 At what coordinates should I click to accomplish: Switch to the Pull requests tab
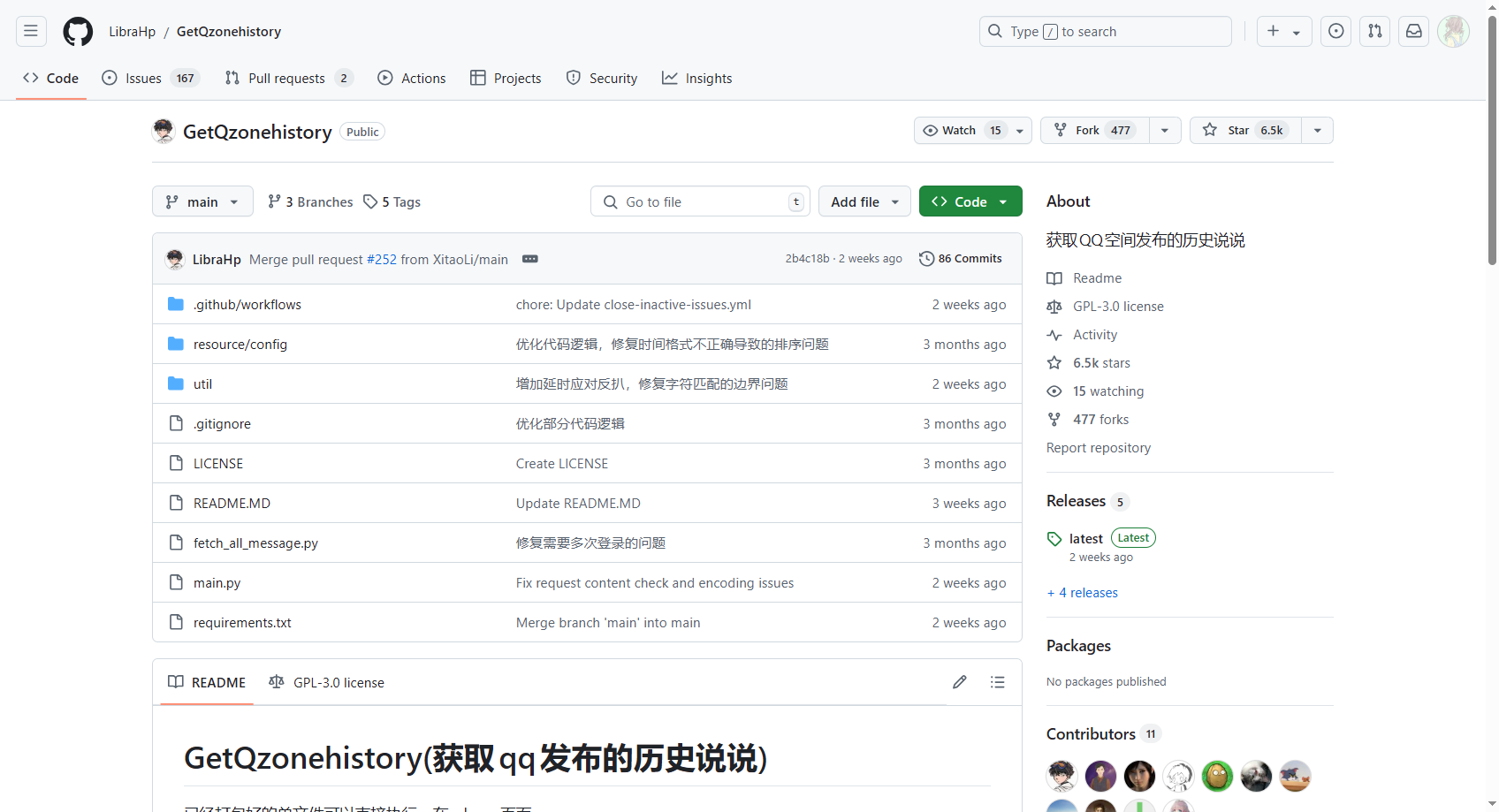pos(289,78)
